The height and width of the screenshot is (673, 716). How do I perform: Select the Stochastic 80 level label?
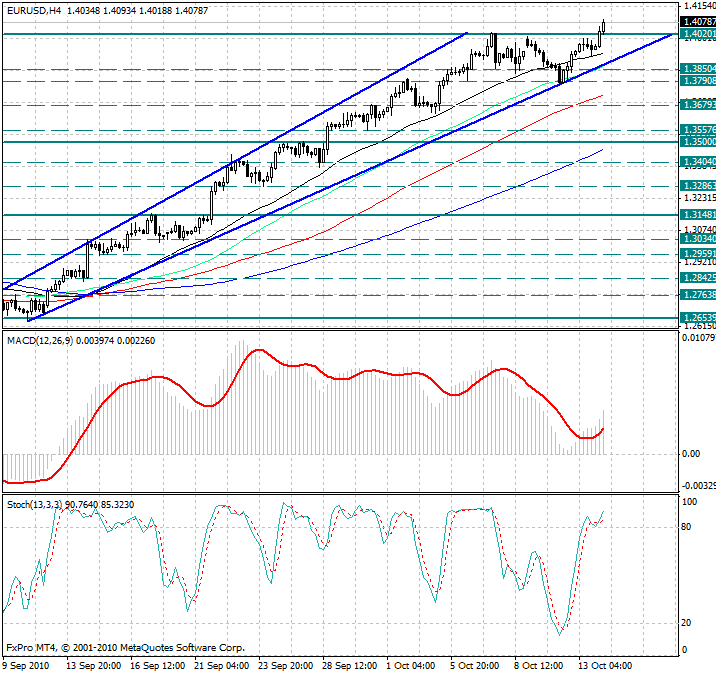click(686, 527)
